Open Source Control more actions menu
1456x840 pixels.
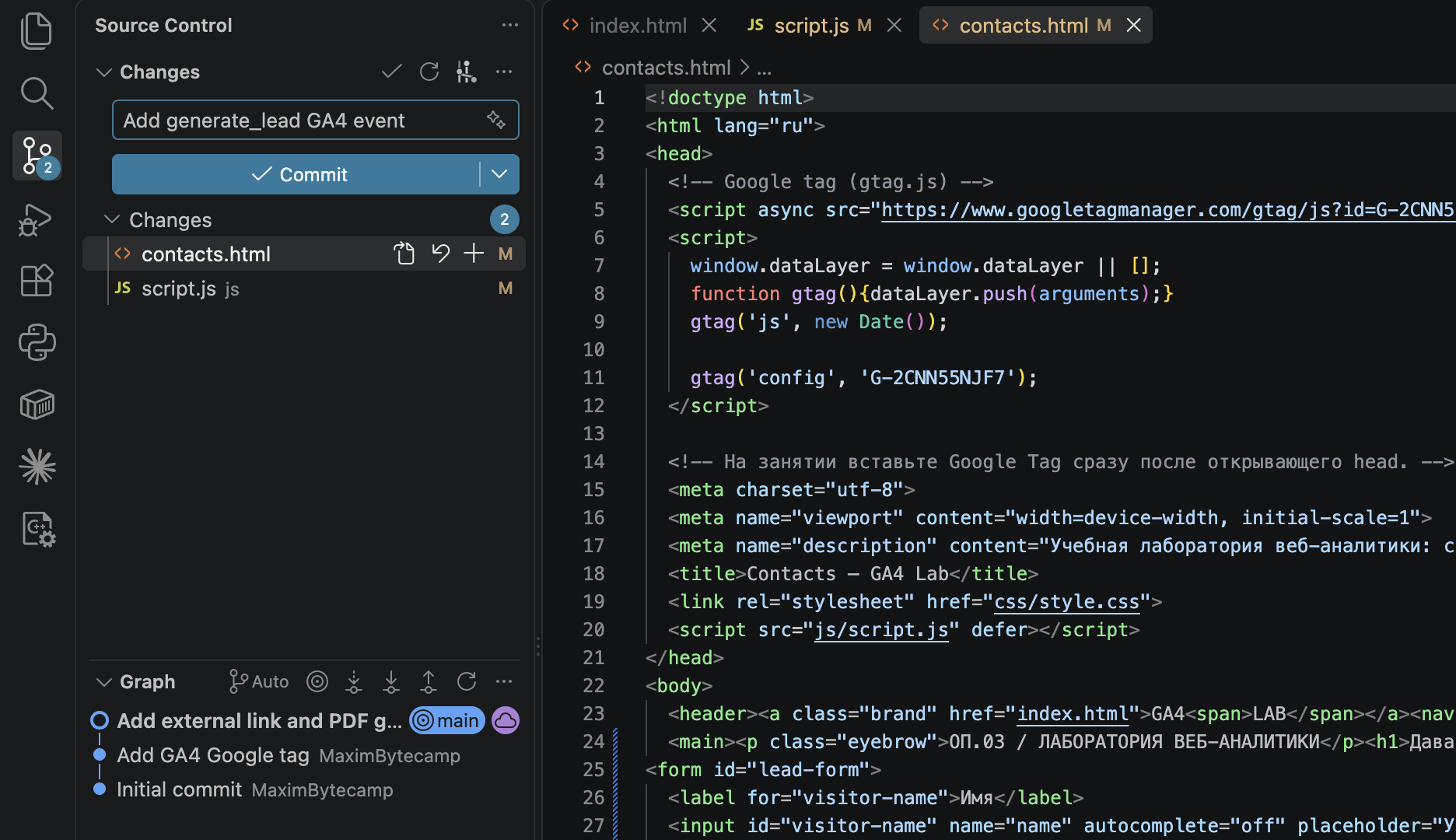tap(510, 25)
